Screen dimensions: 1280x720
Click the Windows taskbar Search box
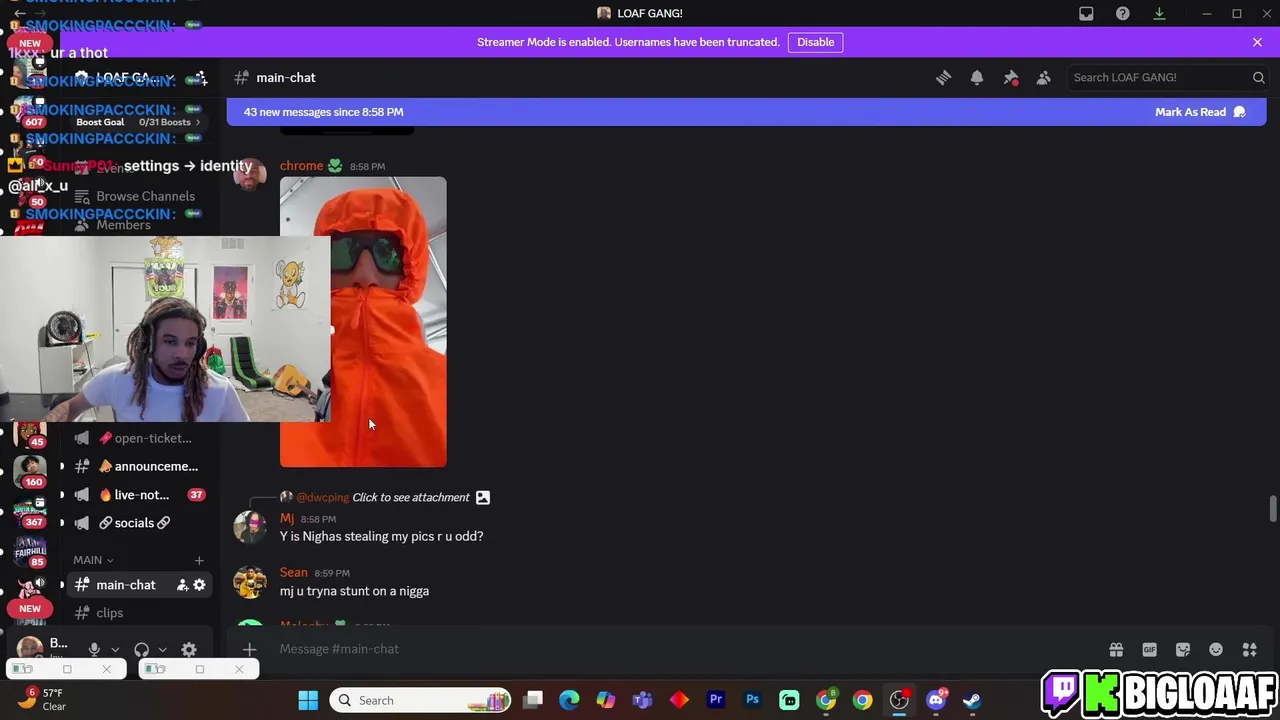pyautogui.click(x=421, y=700)
